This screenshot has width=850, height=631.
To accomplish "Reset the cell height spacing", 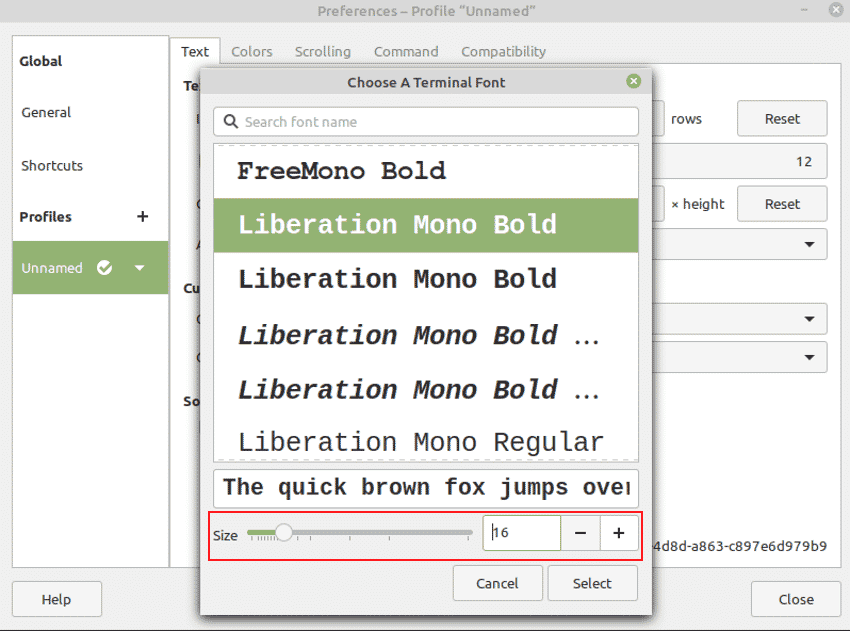I will (782, 204).
